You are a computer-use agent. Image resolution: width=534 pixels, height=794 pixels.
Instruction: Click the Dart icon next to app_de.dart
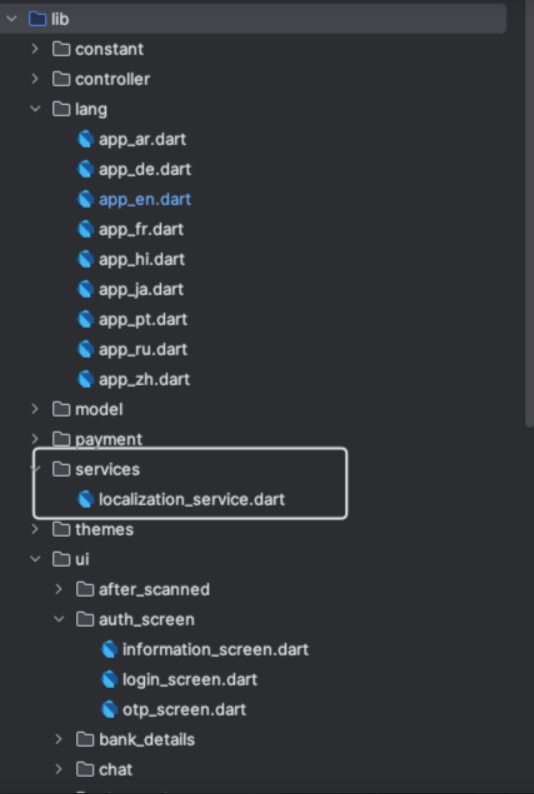pyautogui.click(x=86, y=169)
